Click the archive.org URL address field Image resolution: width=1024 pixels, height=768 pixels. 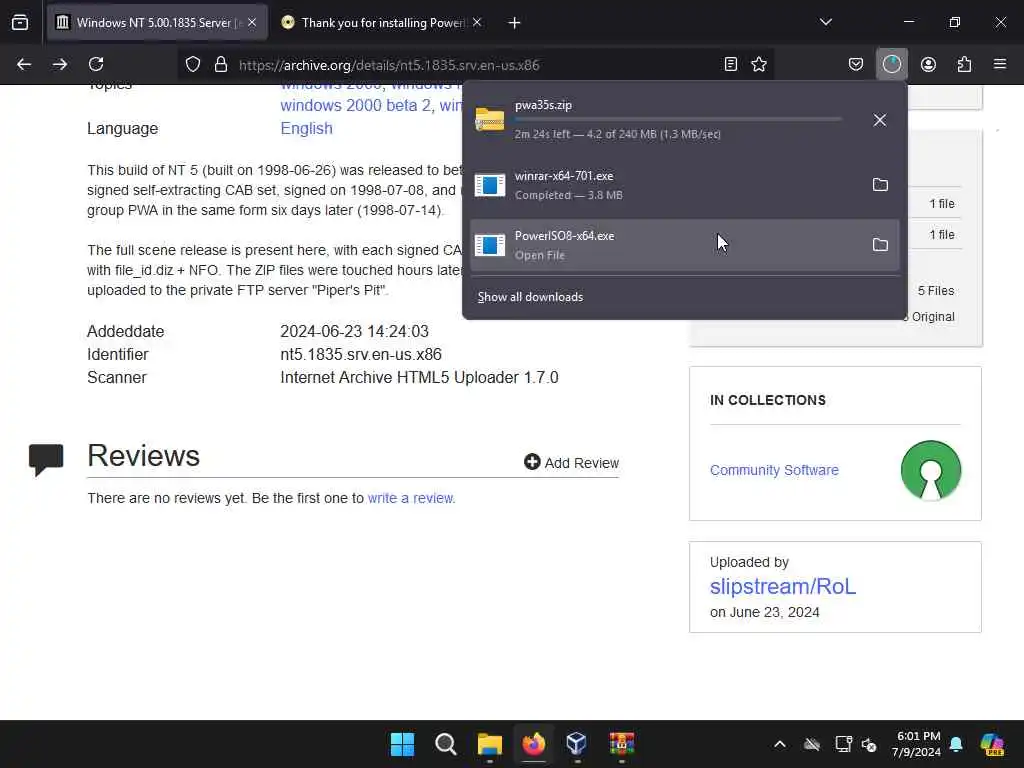click(477, 65)
